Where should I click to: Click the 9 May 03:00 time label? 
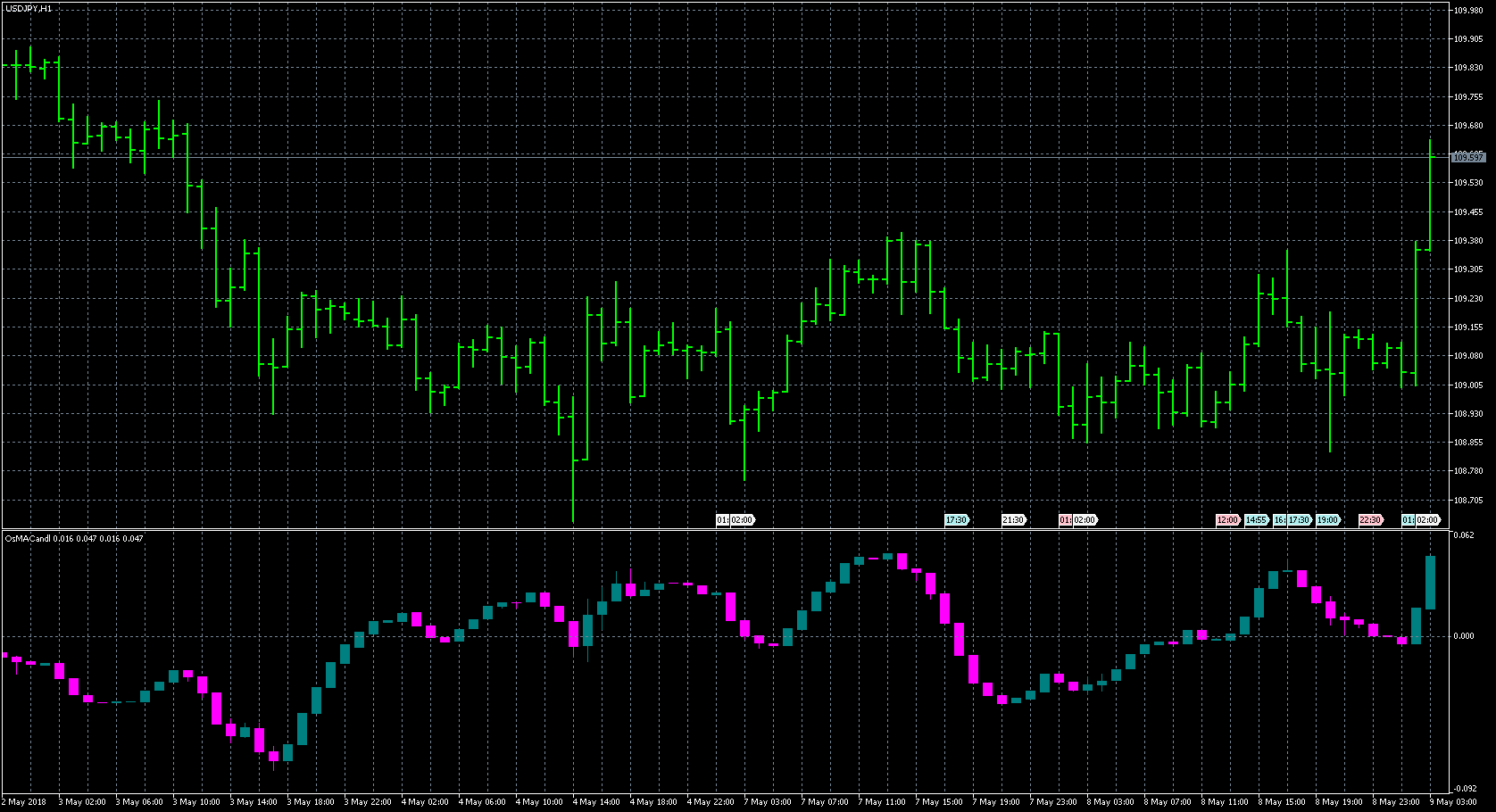[x=1453, y=802]
